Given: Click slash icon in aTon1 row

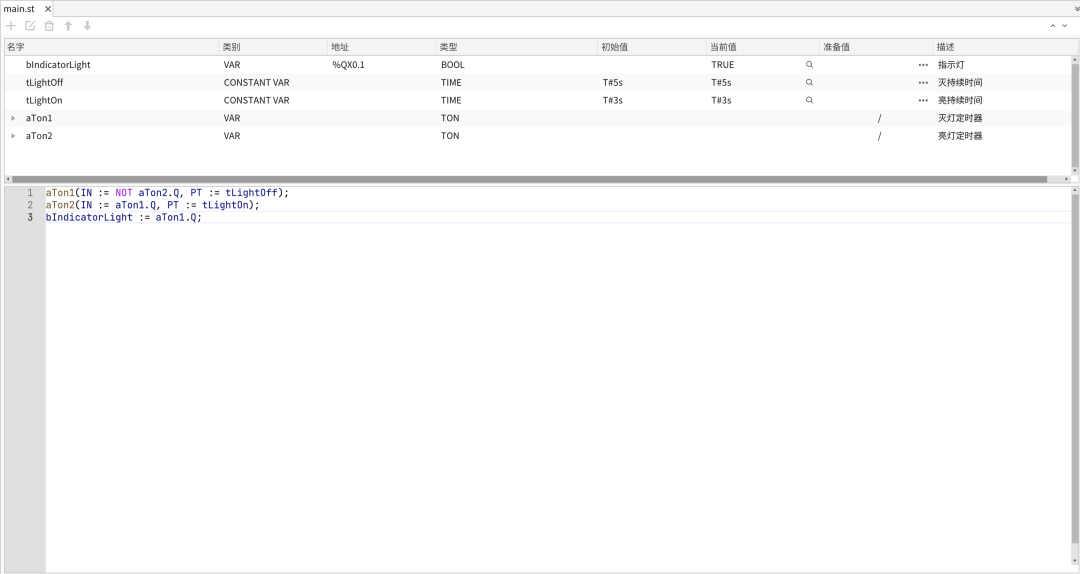Looking at the screenshot, I should 880,119.
